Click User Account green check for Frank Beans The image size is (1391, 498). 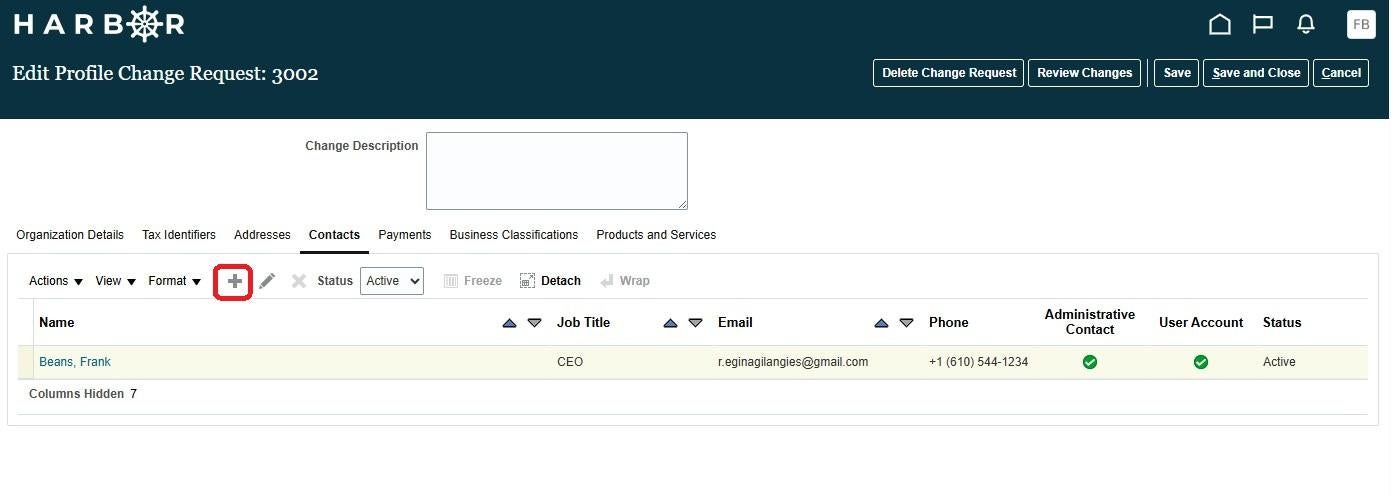1201,362
